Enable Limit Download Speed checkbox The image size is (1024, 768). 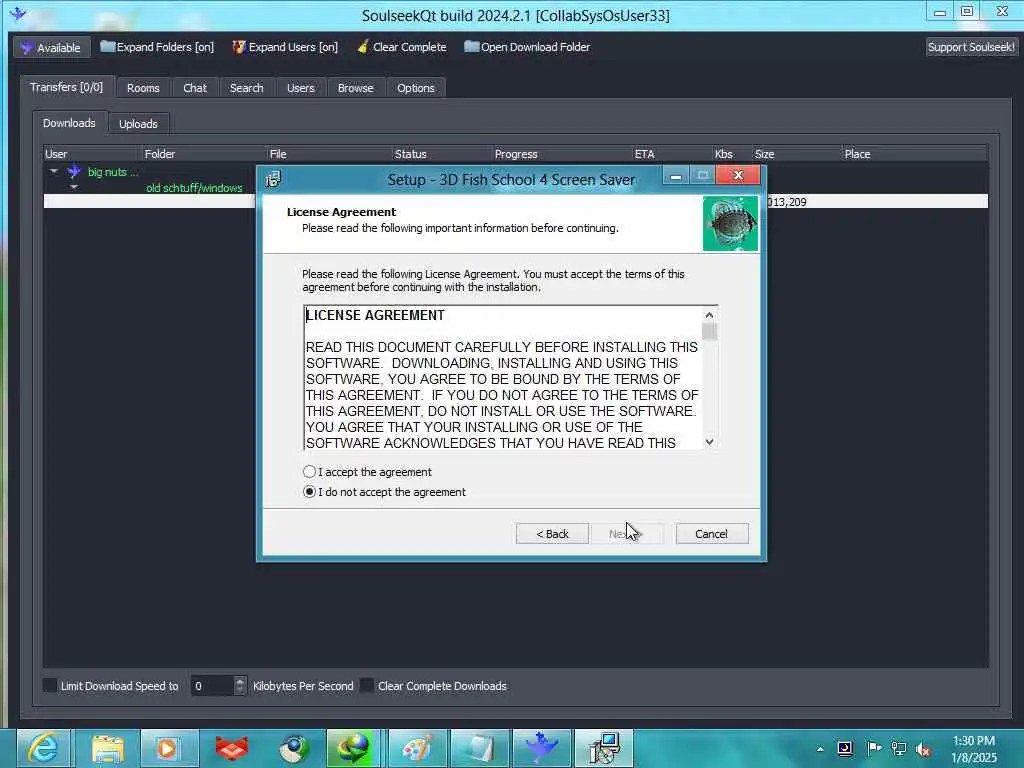(x=50, y=685)
